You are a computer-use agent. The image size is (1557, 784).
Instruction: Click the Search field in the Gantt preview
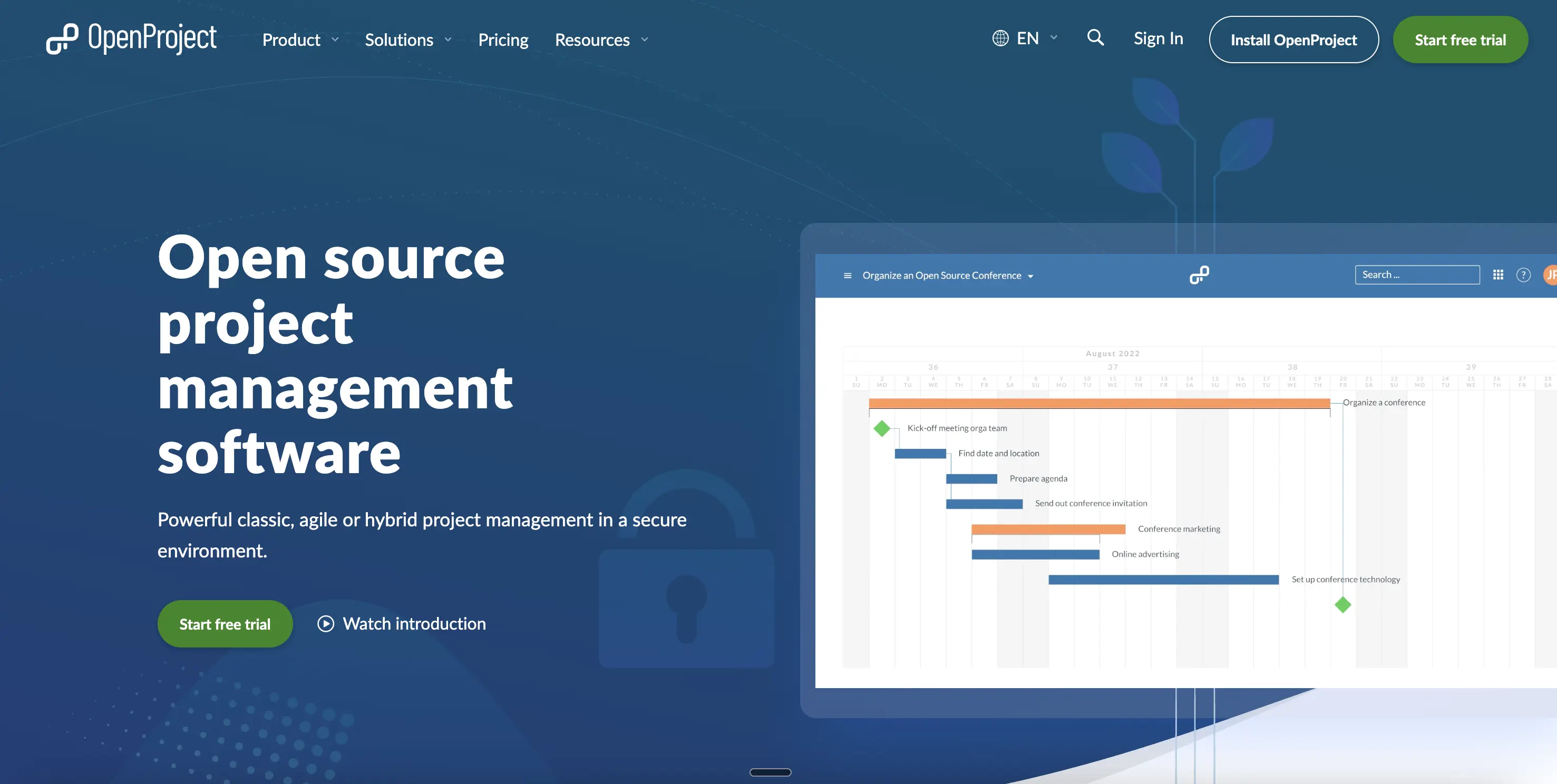[1417, 275]
